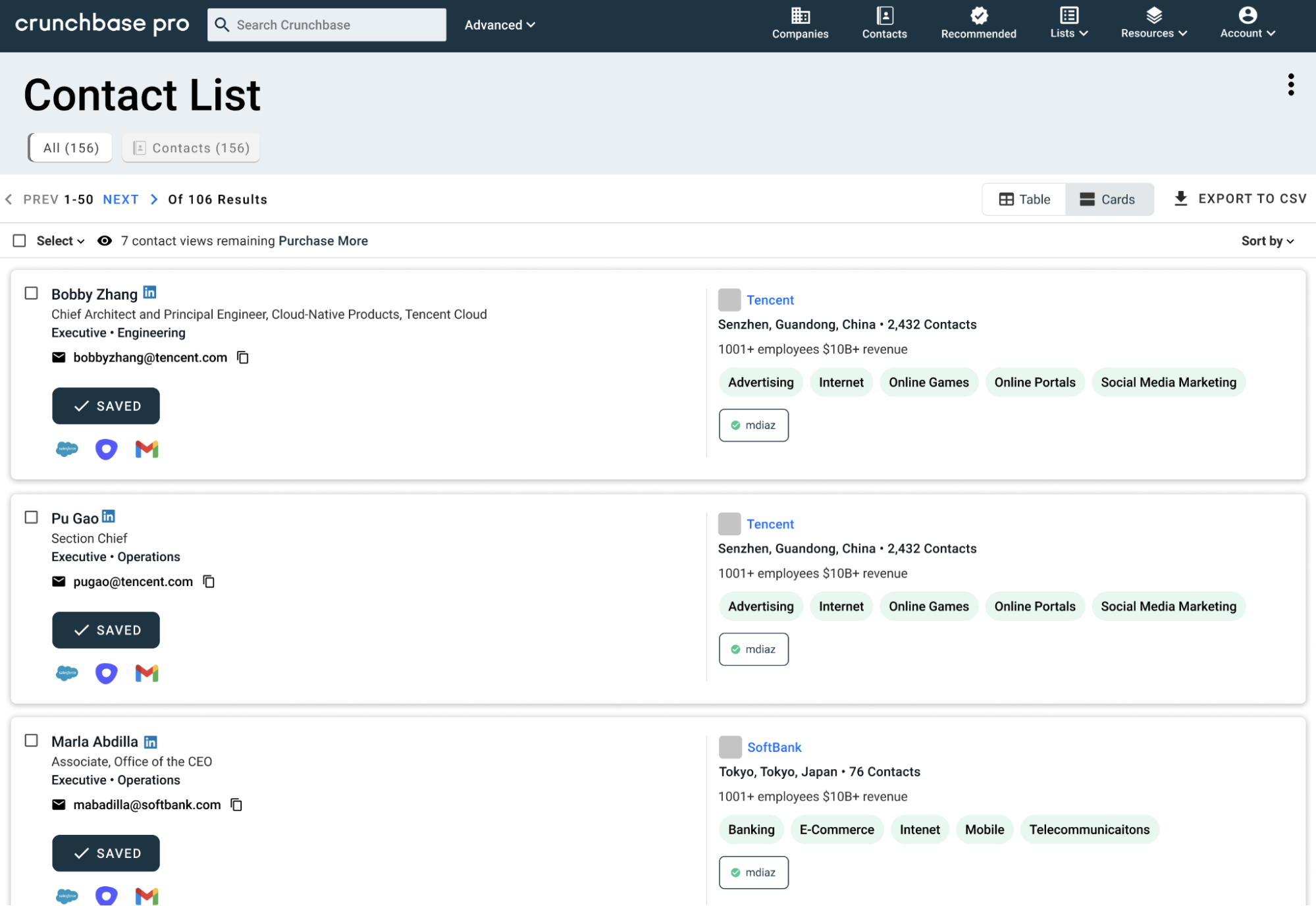The height and width of the screenshot is (906, 1316).
Task: Click SoftBank company logo placeholder
Action: 729,747
